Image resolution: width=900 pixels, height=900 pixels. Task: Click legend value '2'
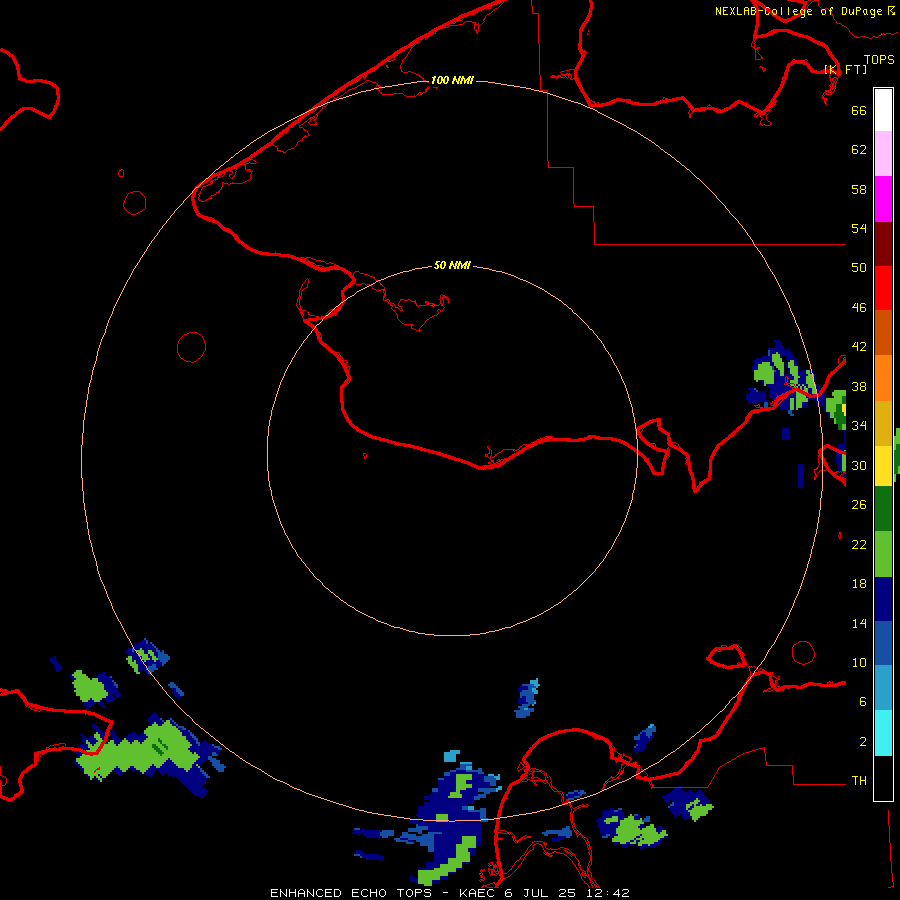[x=863, y=742]
